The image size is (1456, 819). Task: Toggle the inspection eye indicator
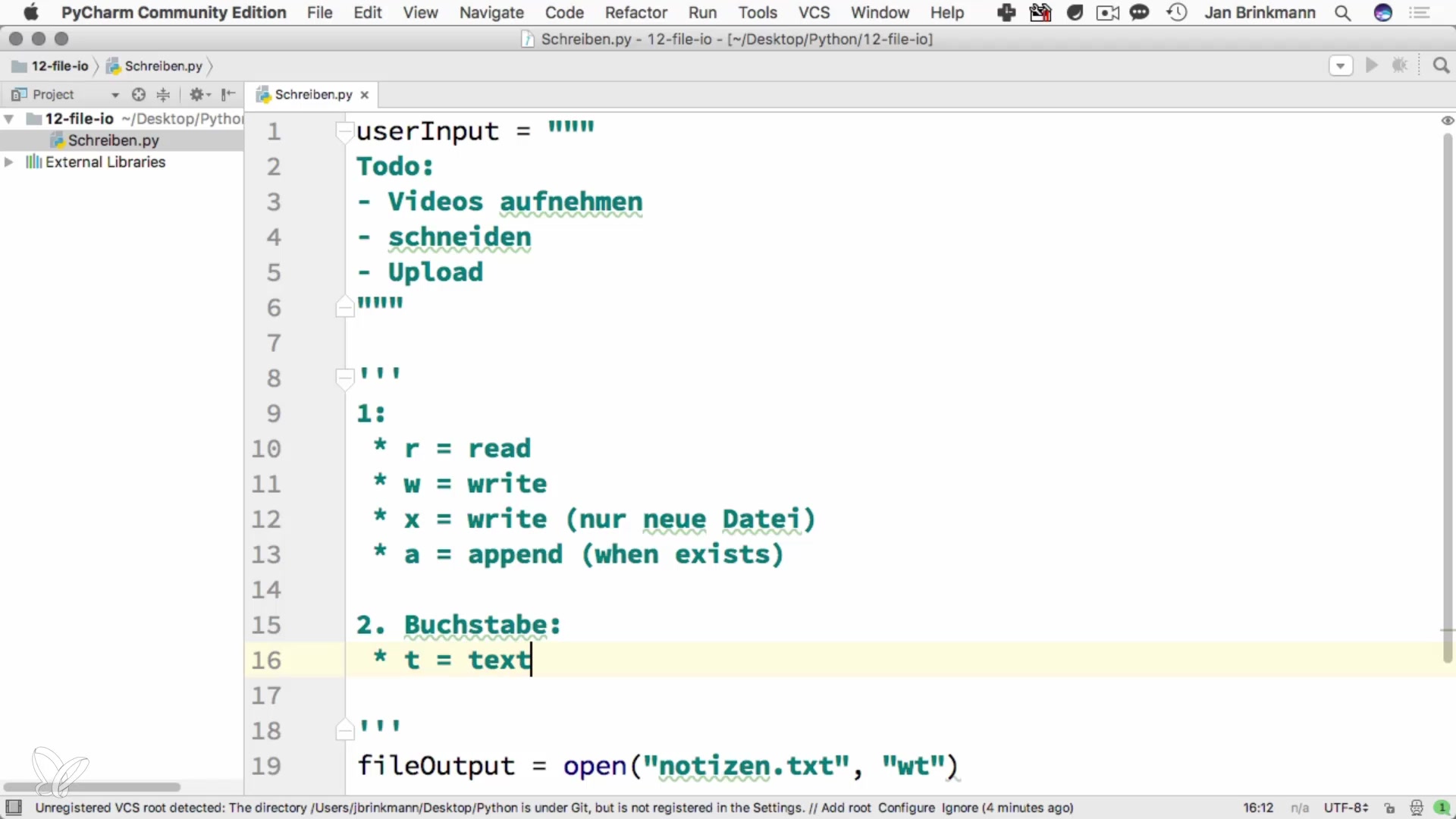tap(1447, 121)
